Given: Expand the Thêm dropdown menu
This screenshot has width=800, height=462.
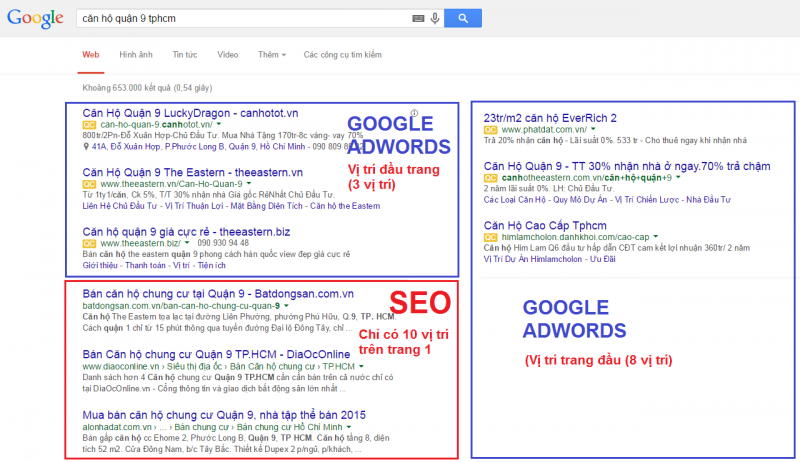Looking at the screenshot, I should (x=271, y=55).
